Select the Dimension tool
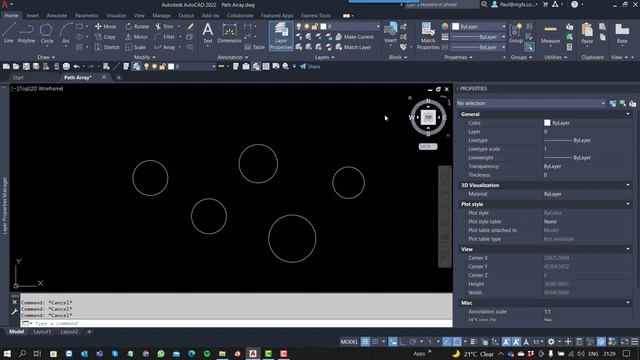Image resolution: width=640 pixels, height=360 pixels. (x=229, y=33)
